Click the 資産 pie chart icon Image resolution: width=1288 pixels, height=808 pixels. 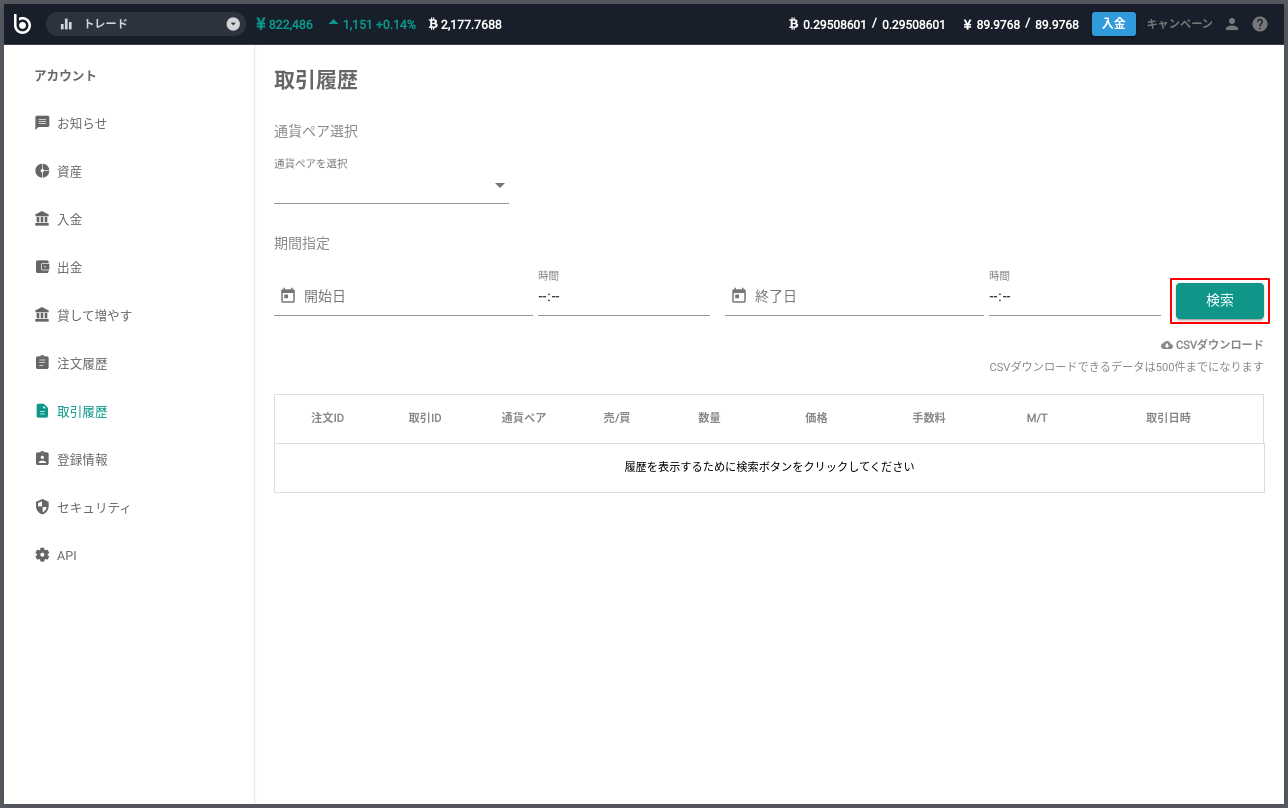coord(42,171)
